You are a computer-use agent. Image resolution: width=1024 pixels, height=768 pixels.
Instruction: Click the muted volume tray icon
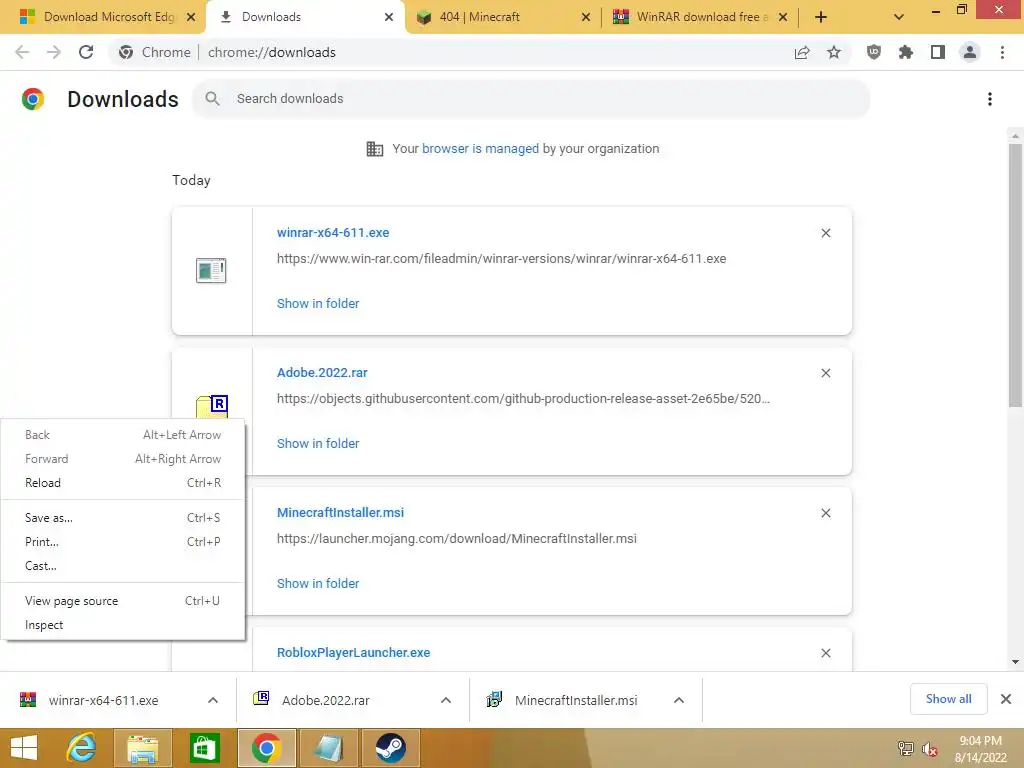click(929, 749)
